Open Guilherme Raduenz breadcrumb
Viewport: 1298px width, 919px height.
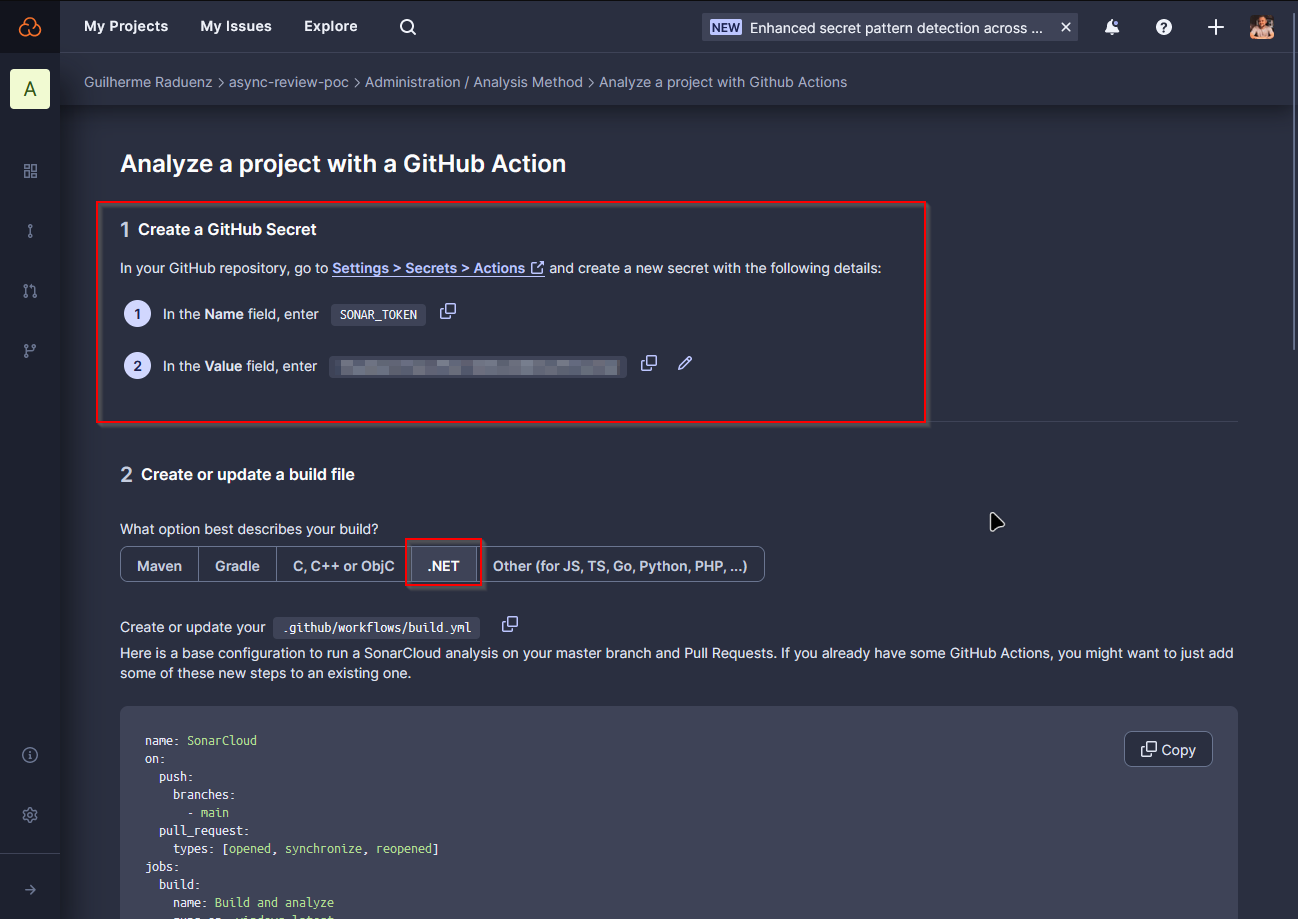click(148, 82)
